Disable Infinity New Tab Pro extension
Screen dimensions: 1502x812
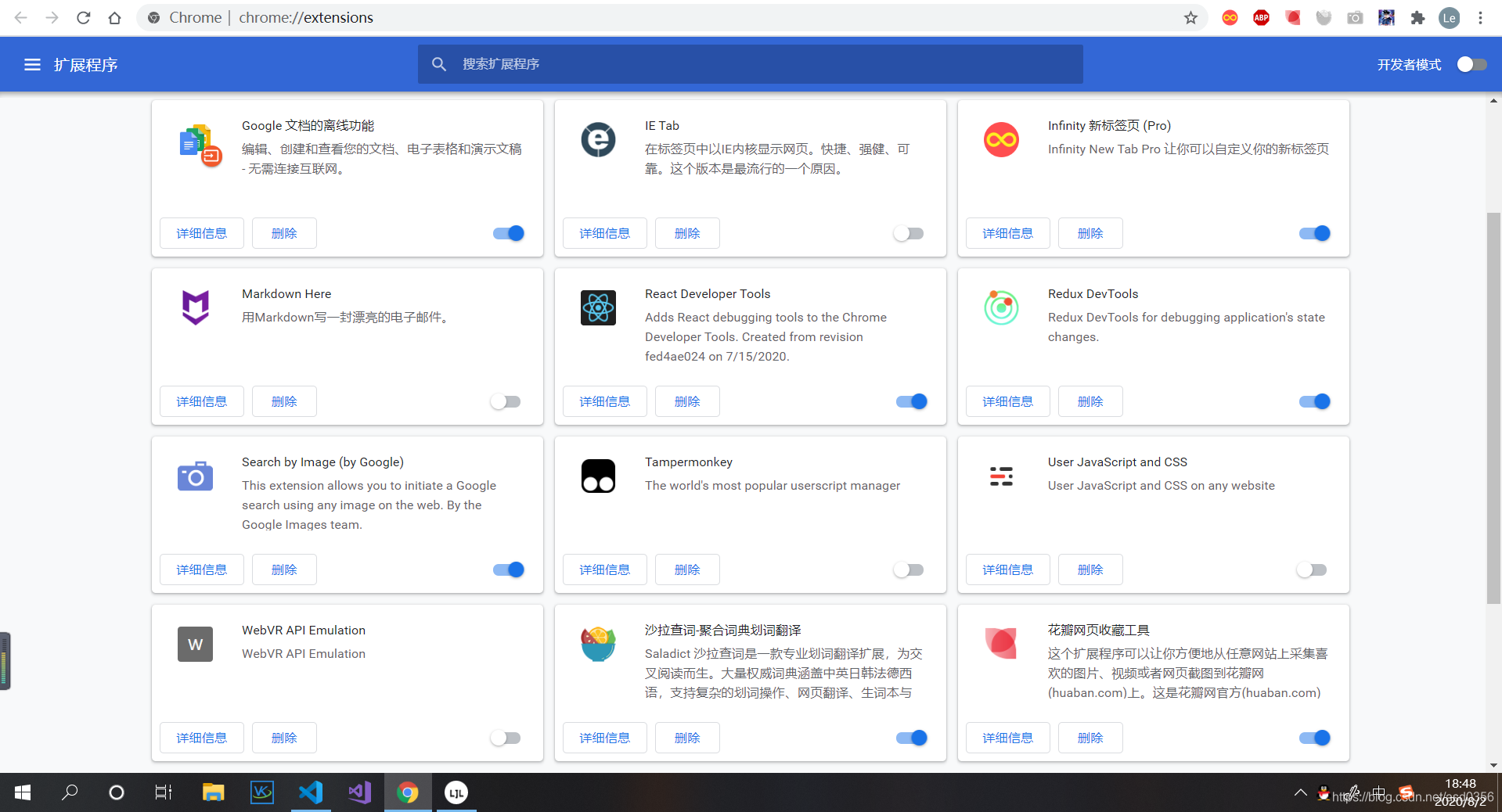1315,233
